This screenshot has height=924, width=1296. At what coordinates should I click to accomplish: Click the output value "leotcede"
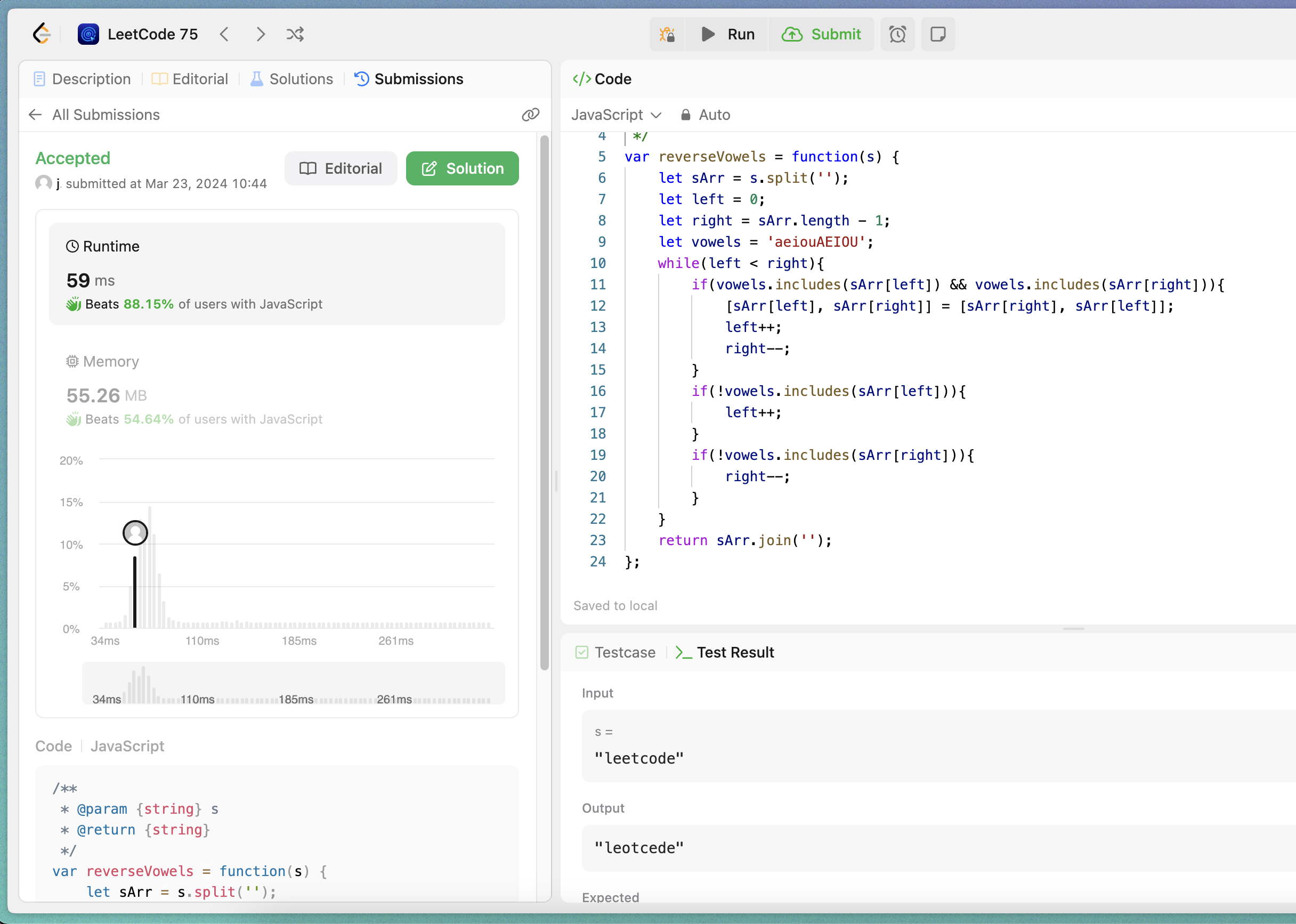[x=638, y=848]
